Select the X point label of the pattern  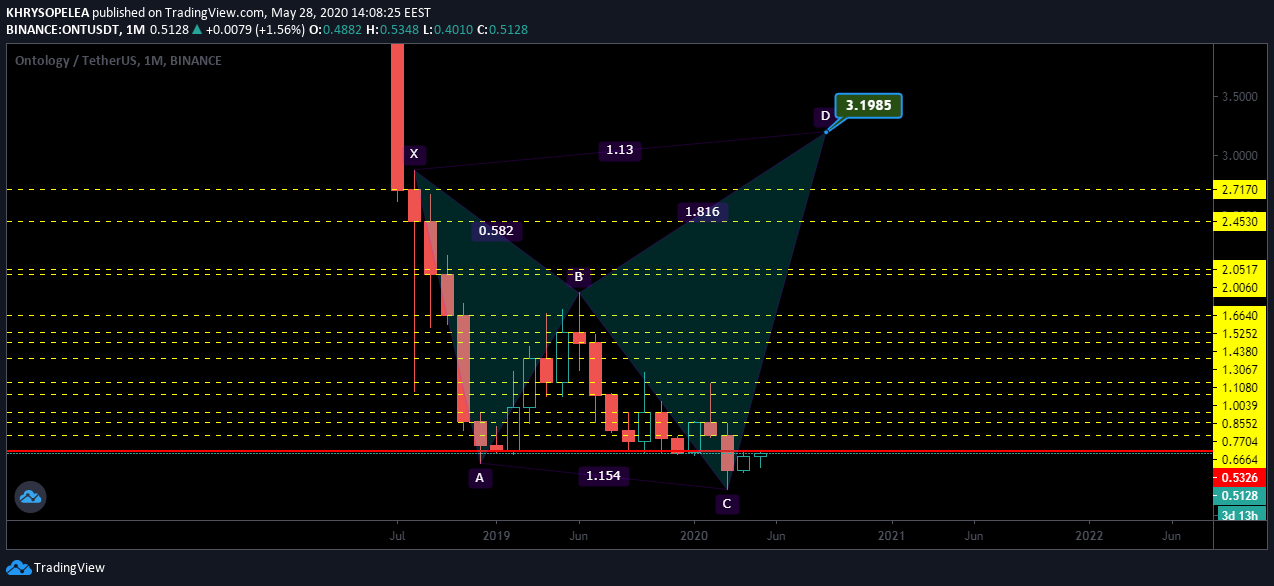[x=414, y=154]
